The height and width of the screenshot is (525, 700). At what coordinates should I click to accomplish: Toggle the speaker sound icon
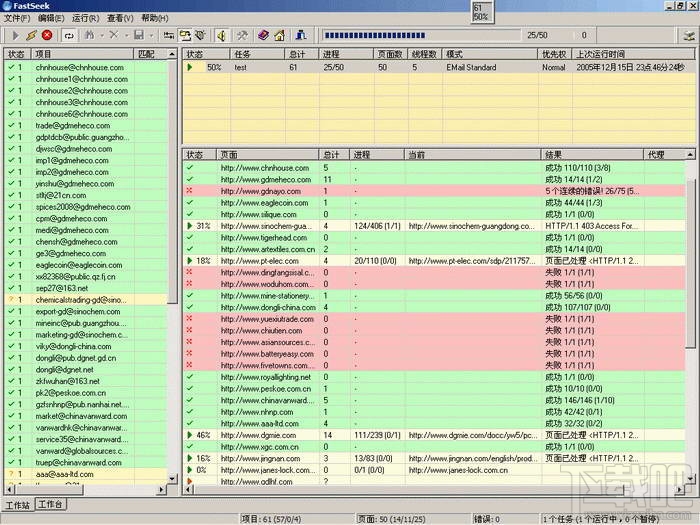(x=221, y=35)
